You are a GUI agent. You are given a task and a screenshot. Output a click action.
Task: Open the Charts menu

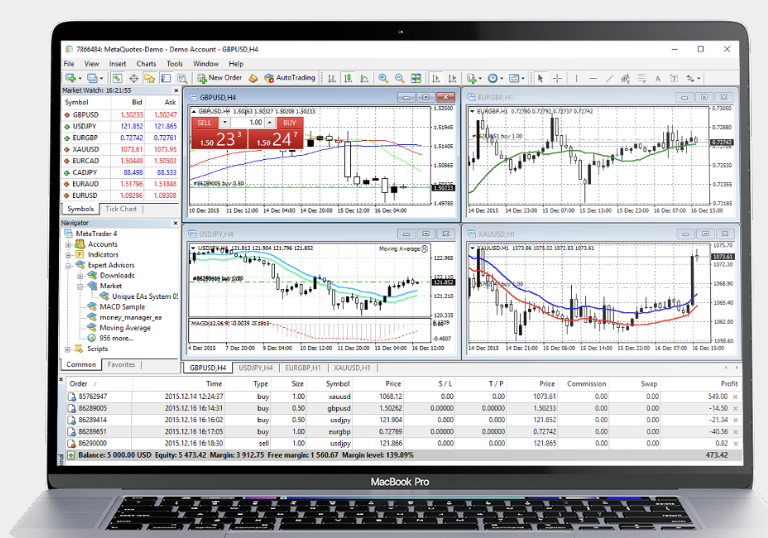click(x=146, y=64)
